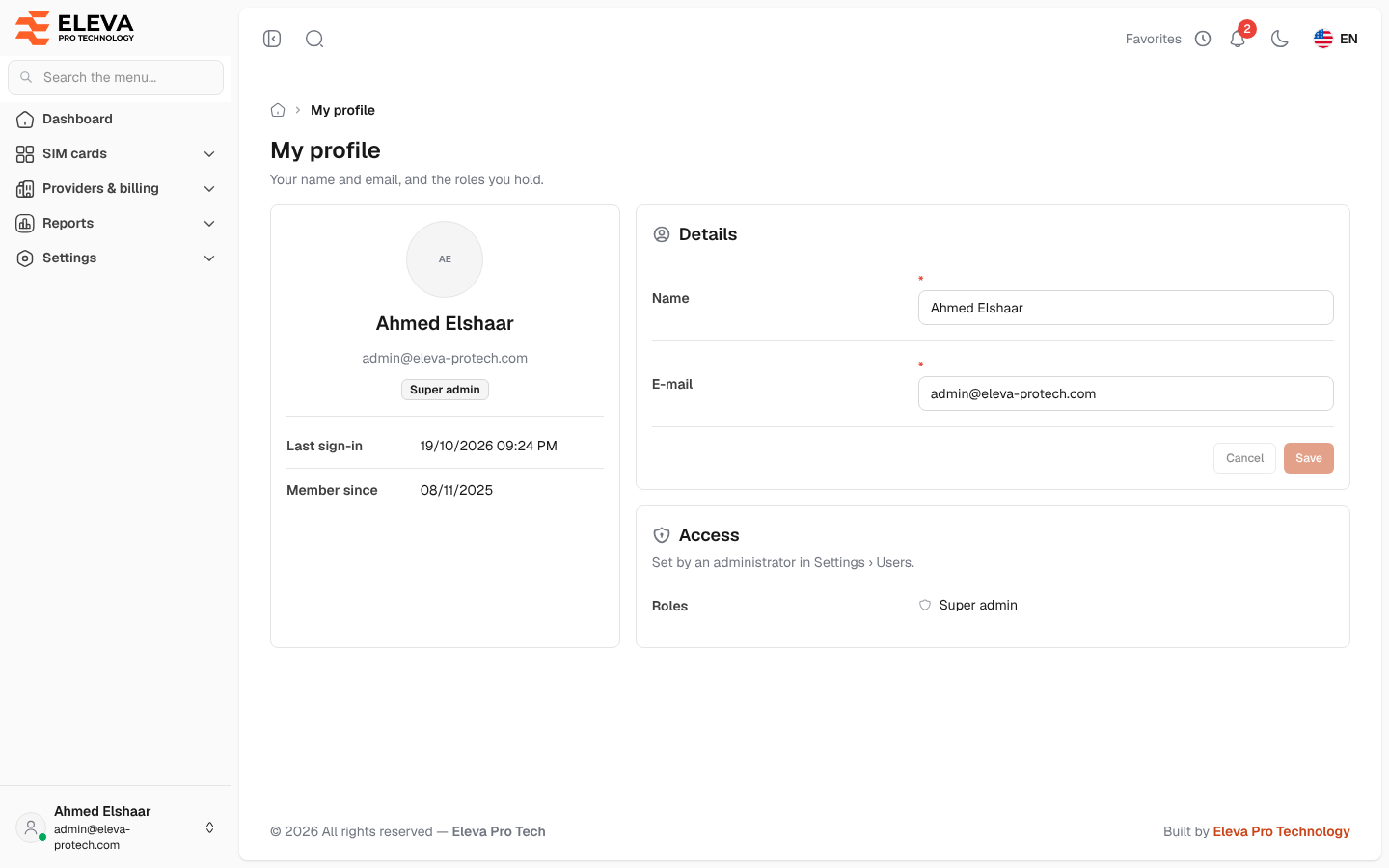Open the user account switcher arrows
The width and height of the screenshot is (1389, 868).
point(209,827)
